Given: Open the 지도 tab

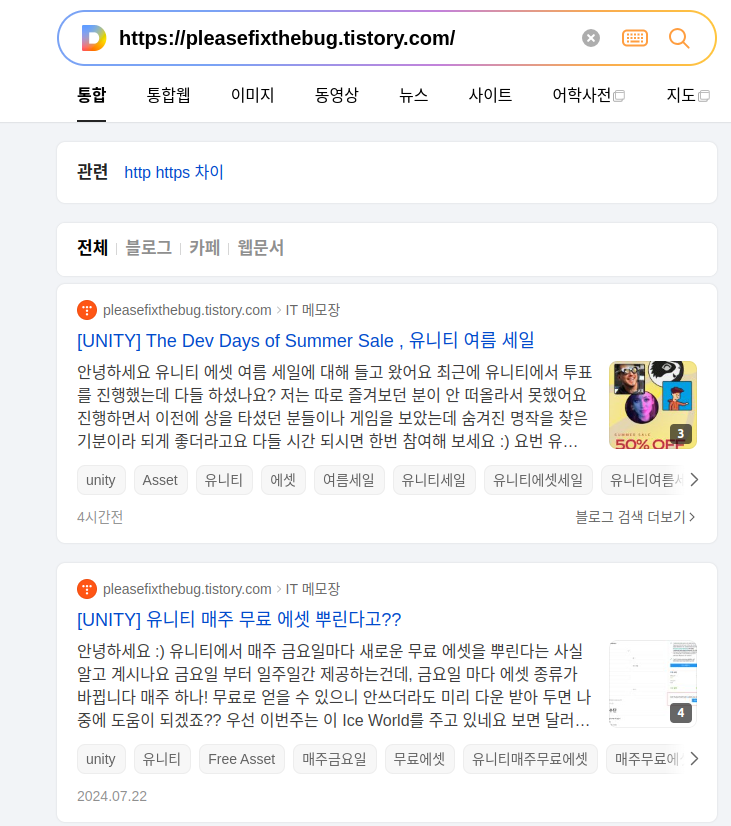Looking at the screenshot, I should click(688, 95).
